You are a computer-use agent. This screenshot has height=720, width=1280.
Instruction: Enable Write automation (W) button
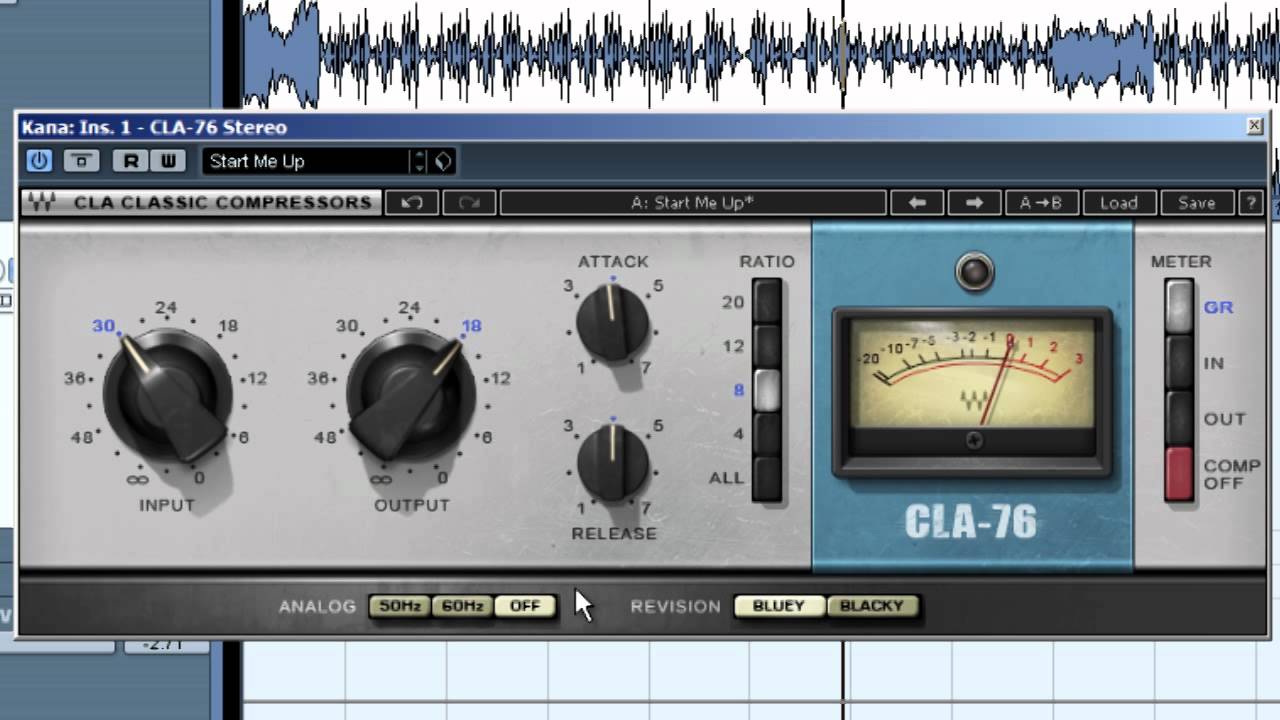168,161
